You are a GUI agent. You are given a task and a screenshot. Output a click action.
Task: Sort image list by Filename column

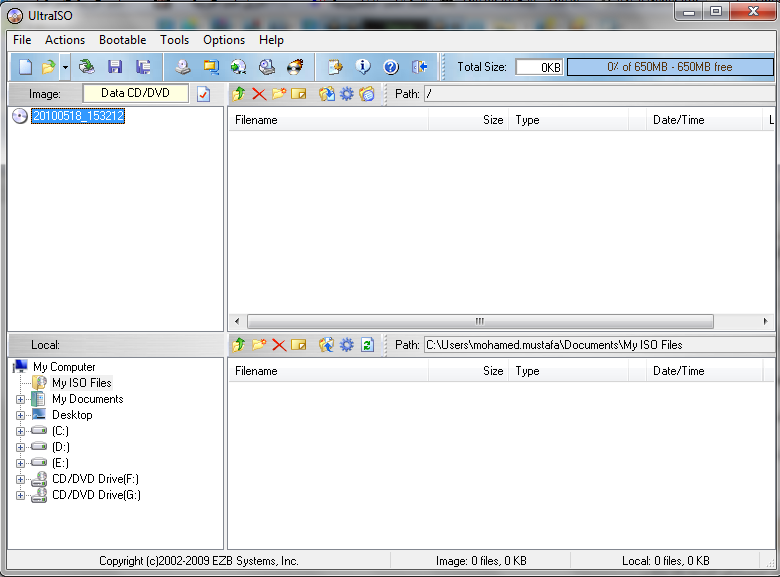coord(328,120)
